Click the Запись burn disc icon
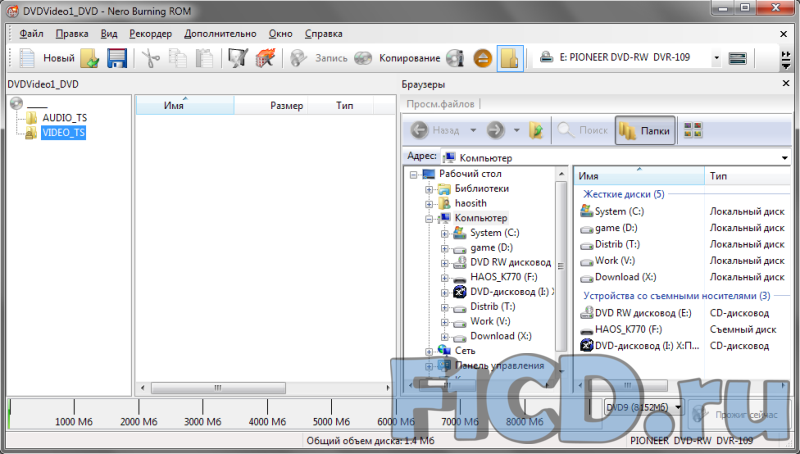 point(298,58)
